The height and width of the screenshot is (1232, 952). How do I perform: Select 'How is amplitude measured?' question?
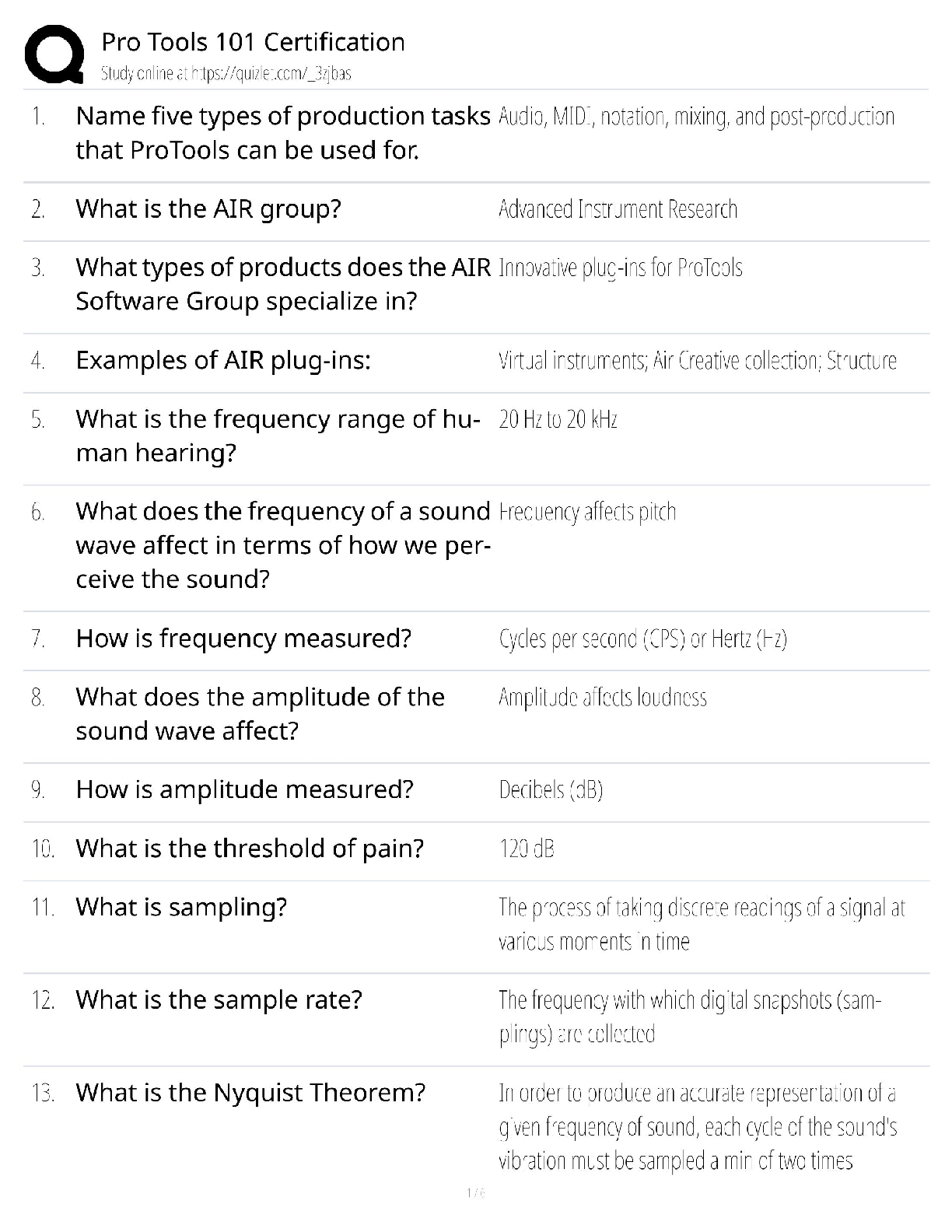point(245,789)
